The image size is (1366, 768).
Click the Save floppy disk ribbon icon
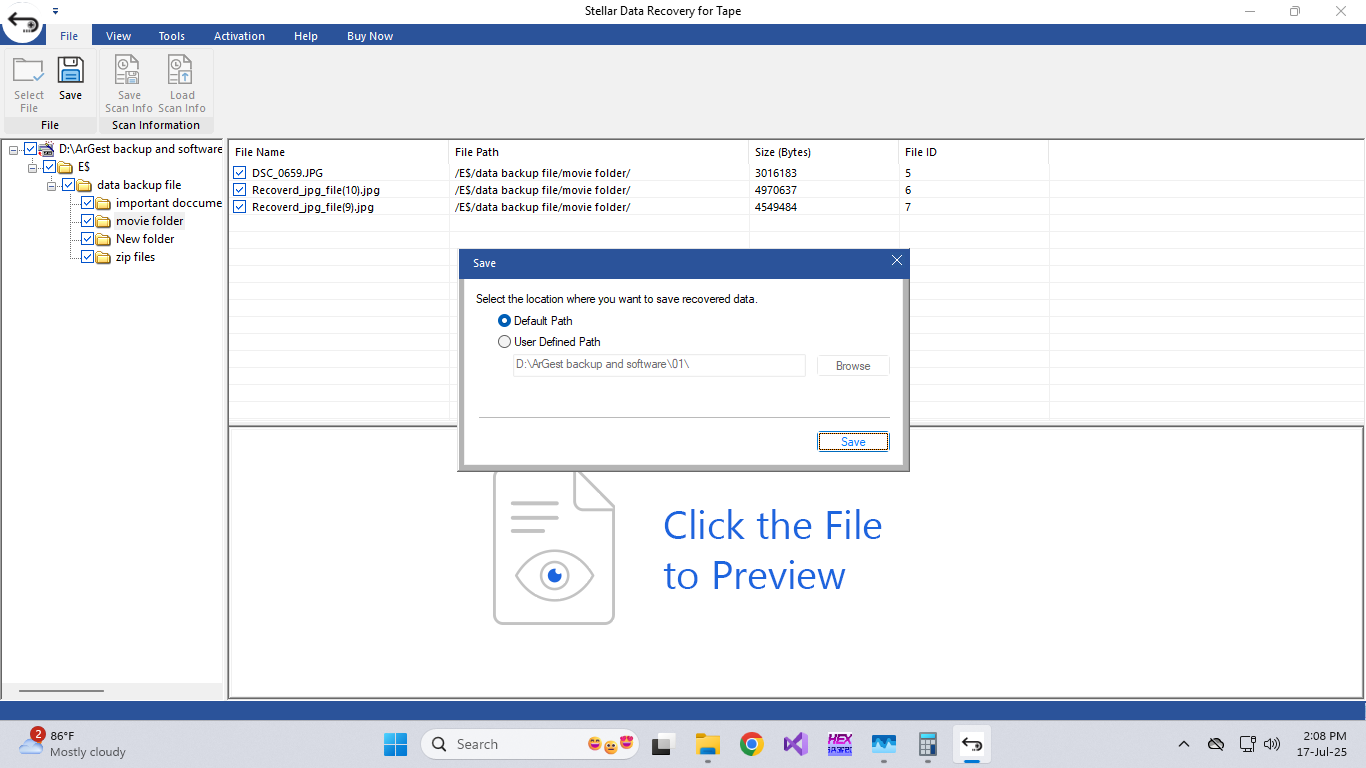click(x=70, y=72)
